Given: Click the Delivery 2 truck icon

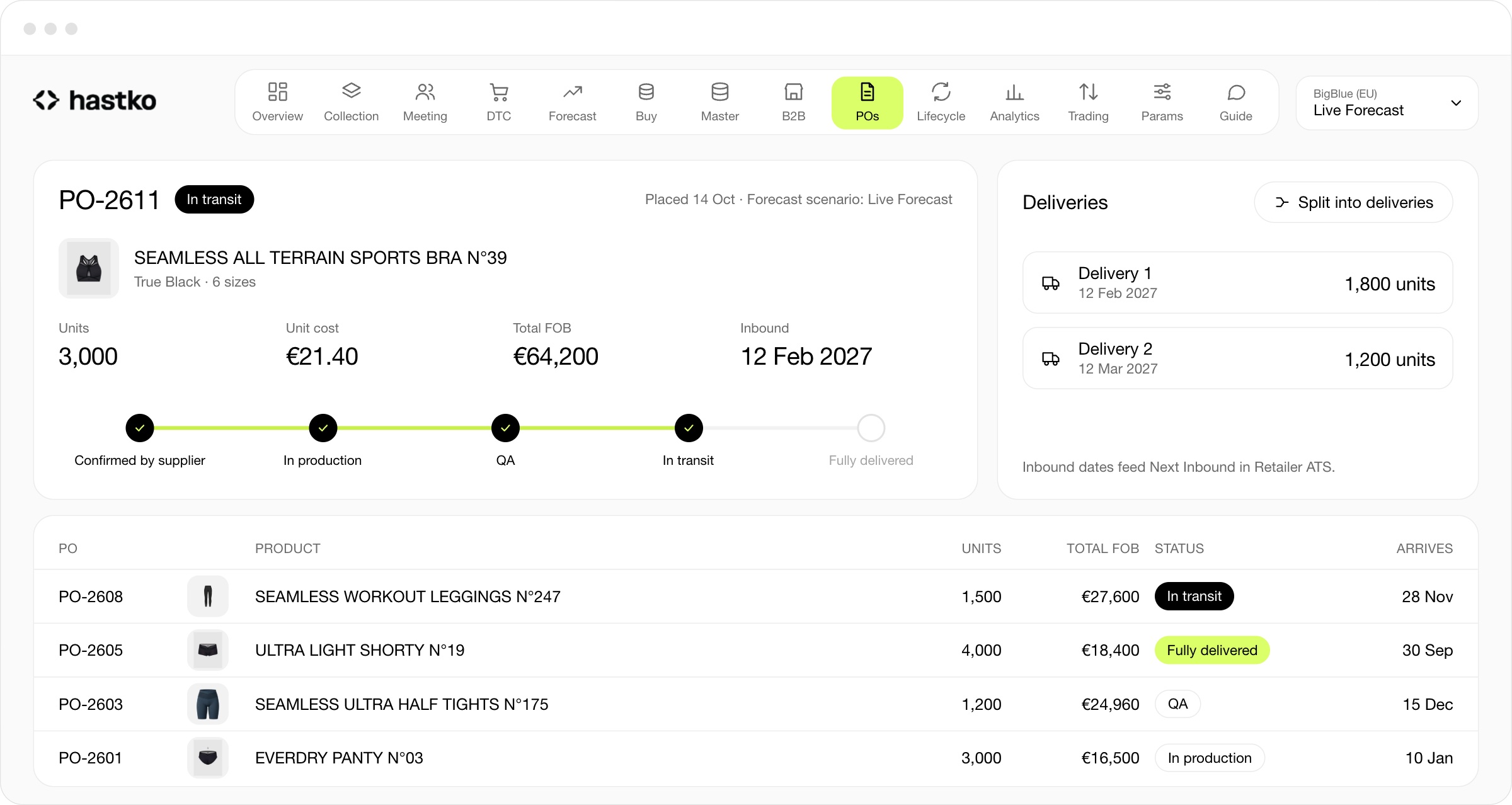Looking at the screenshot, I should pyautogui.click(x=1050, y=359).
